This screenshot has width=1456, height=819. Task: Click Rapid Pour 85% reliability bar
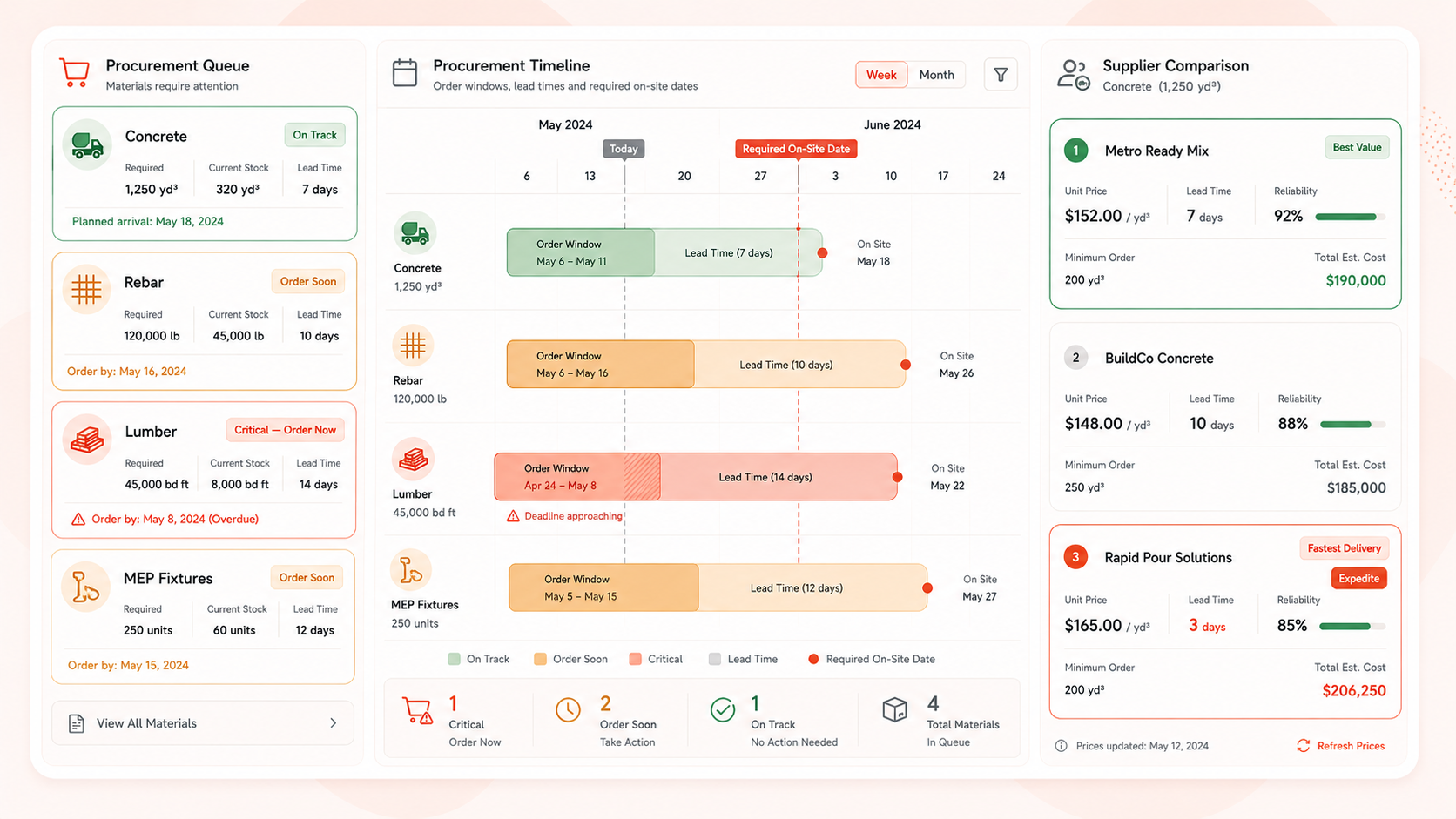[1352, 626]
